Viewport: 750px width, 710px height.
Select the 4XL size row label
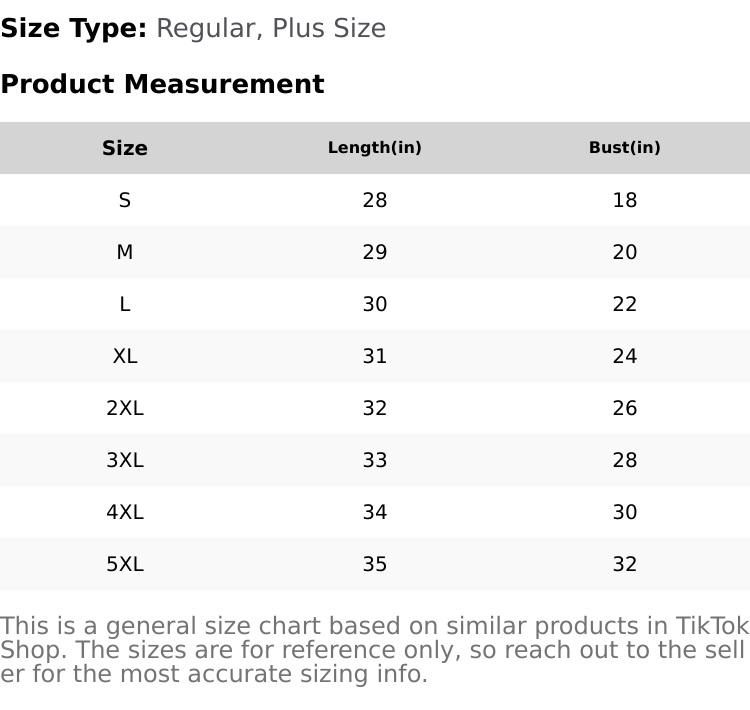pos(125,512)
